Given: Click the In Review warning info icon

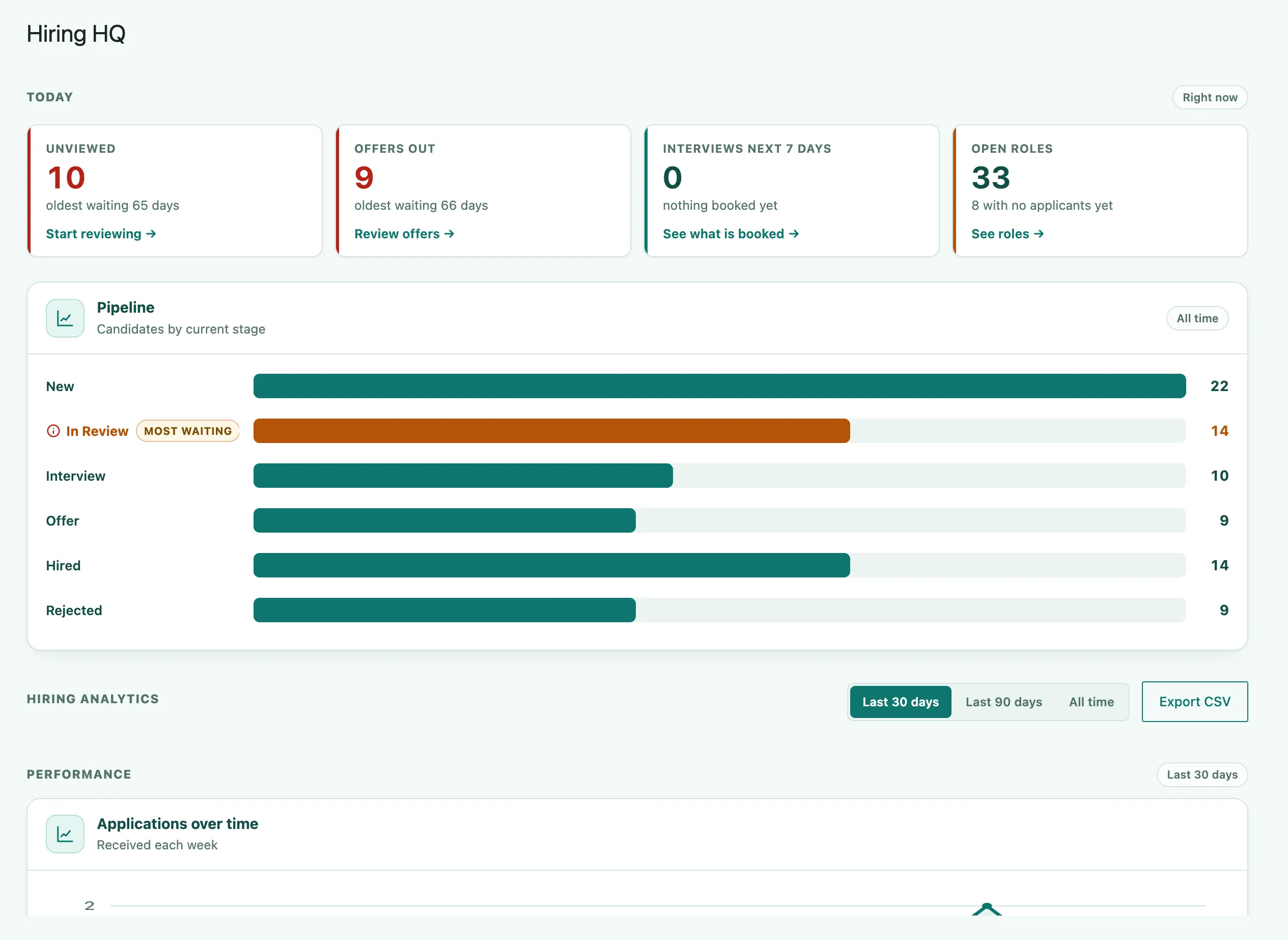Looking at the screenshot, I should click(53, 431).
